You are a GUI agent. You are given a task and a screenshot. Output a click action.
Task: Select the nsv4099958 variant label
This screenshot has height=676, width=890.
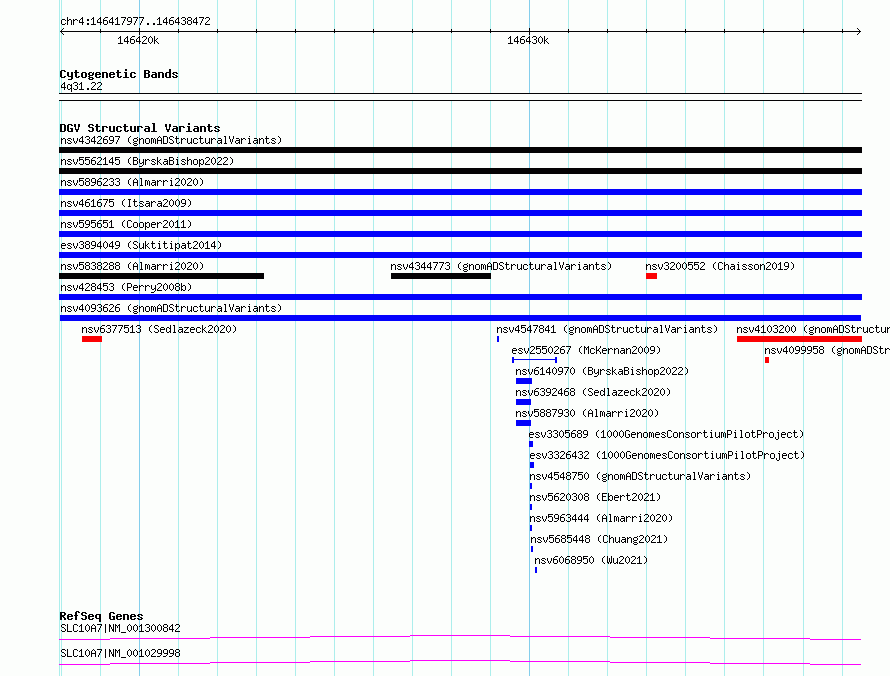tap(827, 350)
